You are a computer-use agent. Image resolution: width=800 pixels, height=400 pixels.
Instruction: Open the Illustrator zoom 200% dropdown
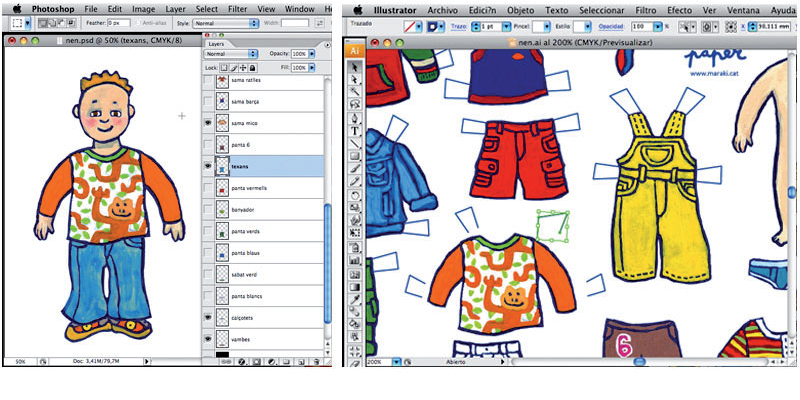396,362
